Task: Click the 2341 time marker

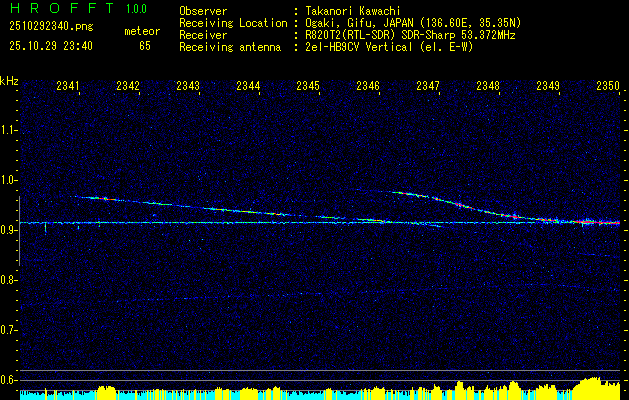Action: [68, 85]
